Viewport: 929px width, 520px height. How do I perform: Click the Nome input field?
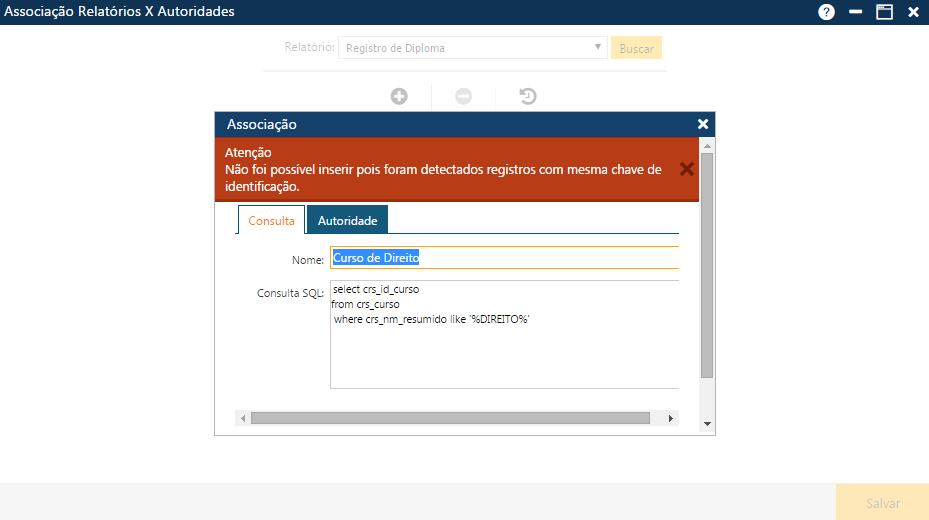(x=504, y=258)
